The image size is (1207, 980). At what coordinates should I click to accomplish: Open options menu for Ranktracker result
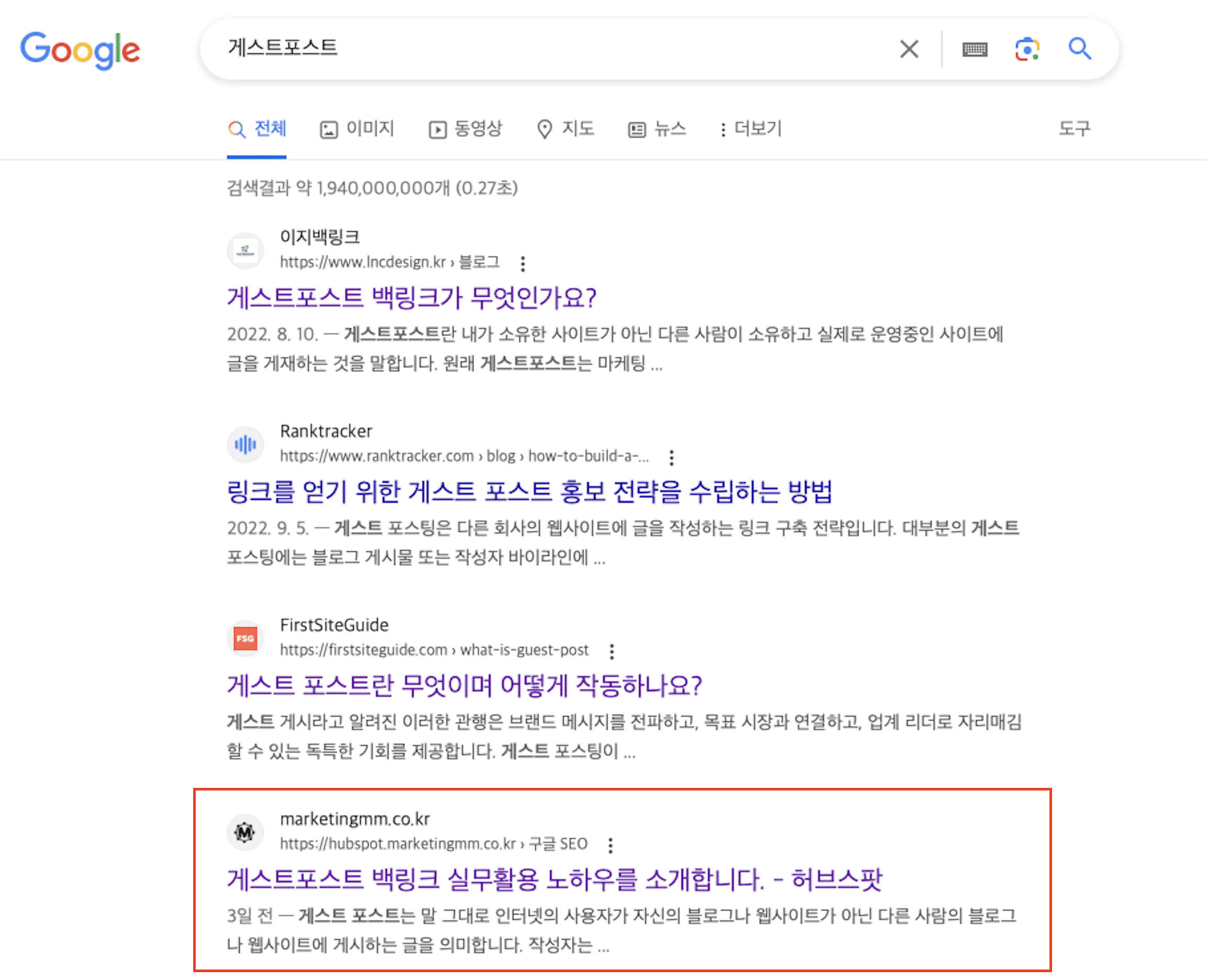pos(671,457)
